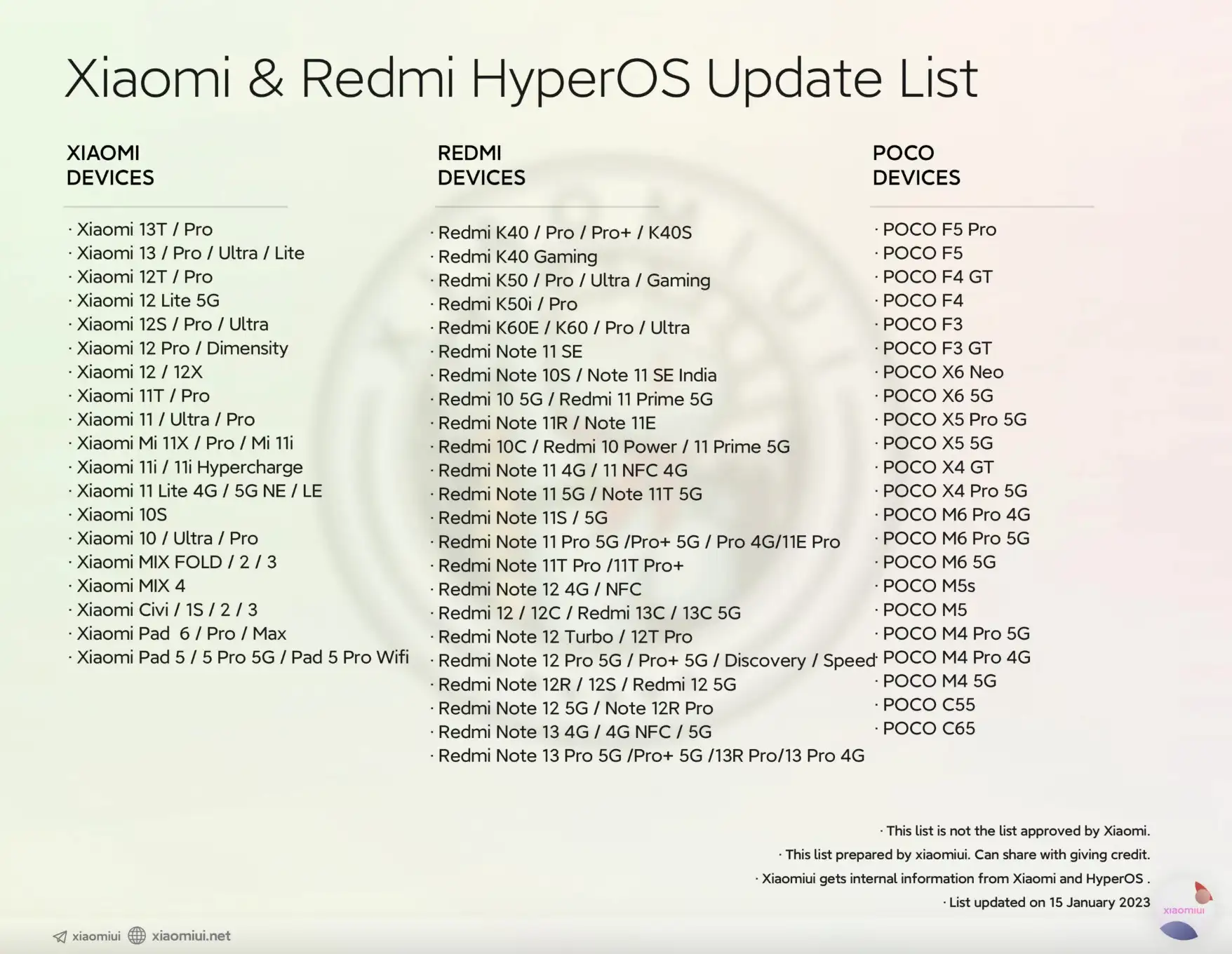Click the xiaomiui logo in bottom corner

1184,911
